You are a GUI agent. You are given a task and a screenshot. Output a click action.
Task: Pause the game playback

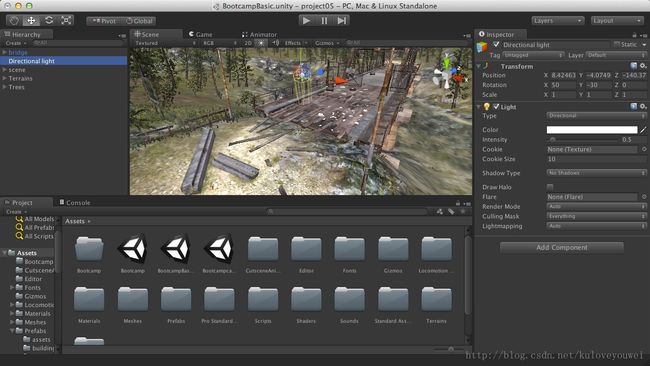[x=324, y=20]
